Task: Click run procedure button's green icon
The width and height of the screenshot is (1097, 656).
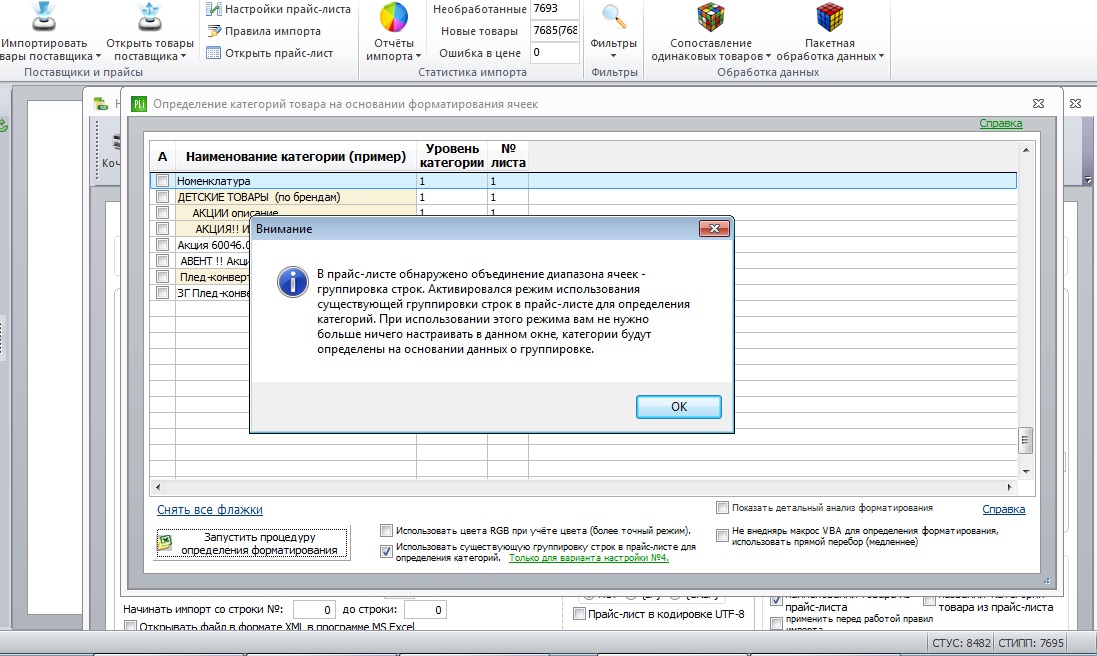Action: [x=165, y=542]
